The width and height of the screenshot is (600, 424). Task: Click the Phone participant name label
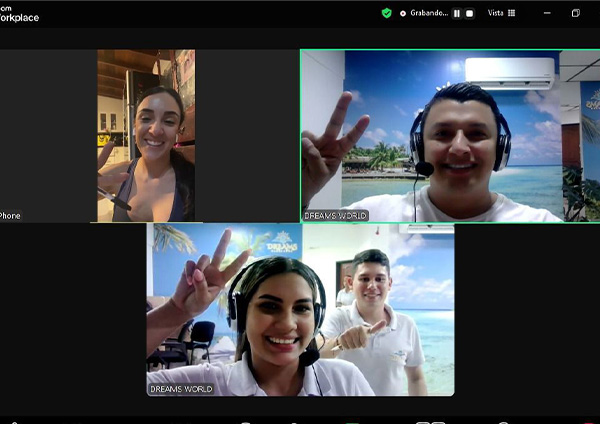(10, 215)
